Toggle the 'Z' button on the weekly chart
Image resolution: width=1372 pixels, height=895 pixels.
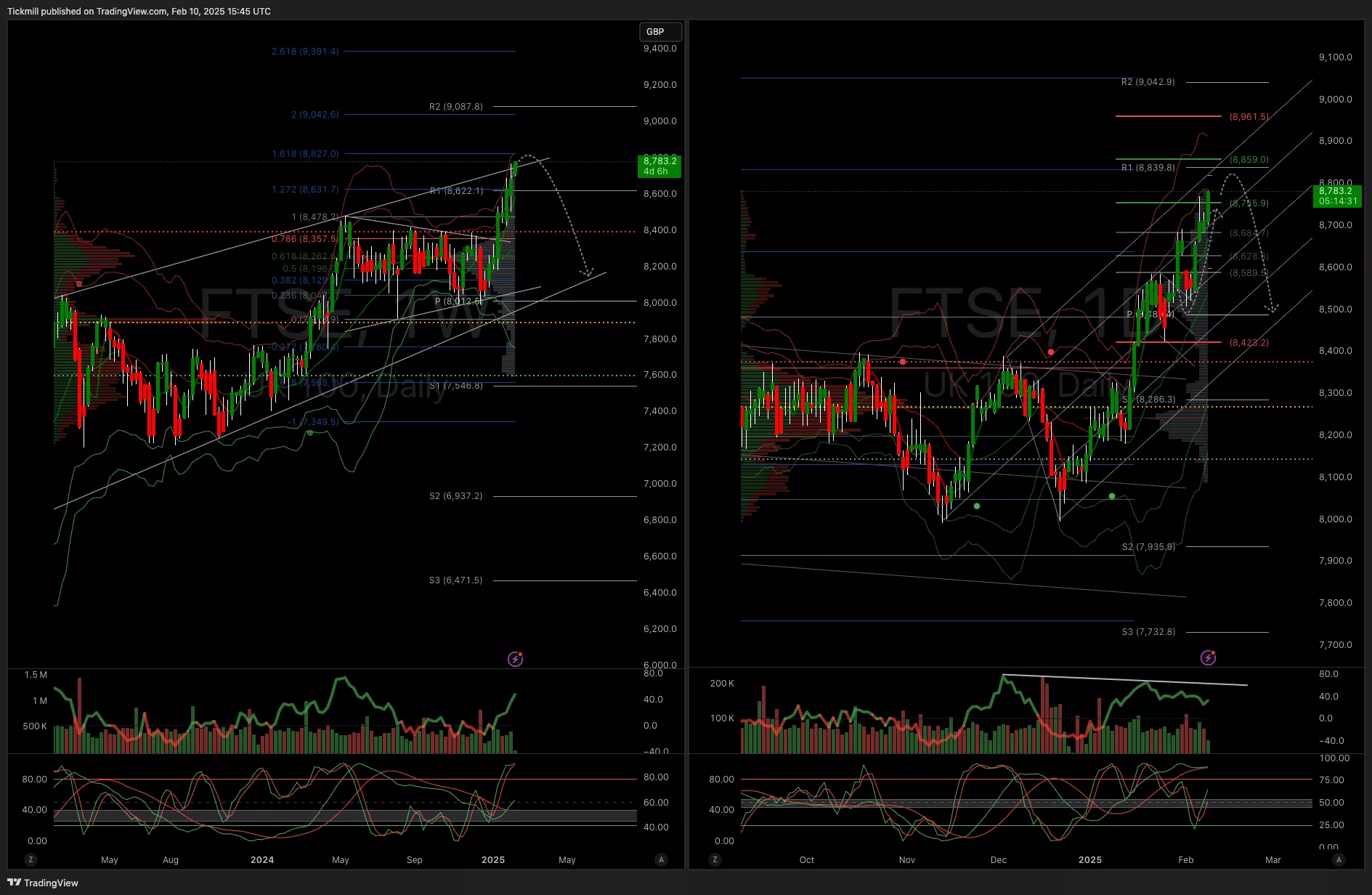click(x=31, y=859)
